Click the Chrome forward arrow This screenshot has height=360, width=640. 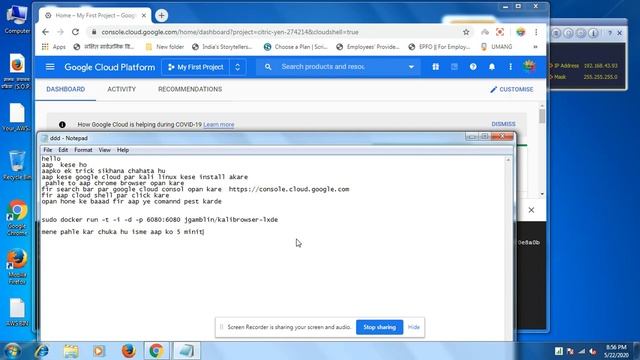[60, 32]
